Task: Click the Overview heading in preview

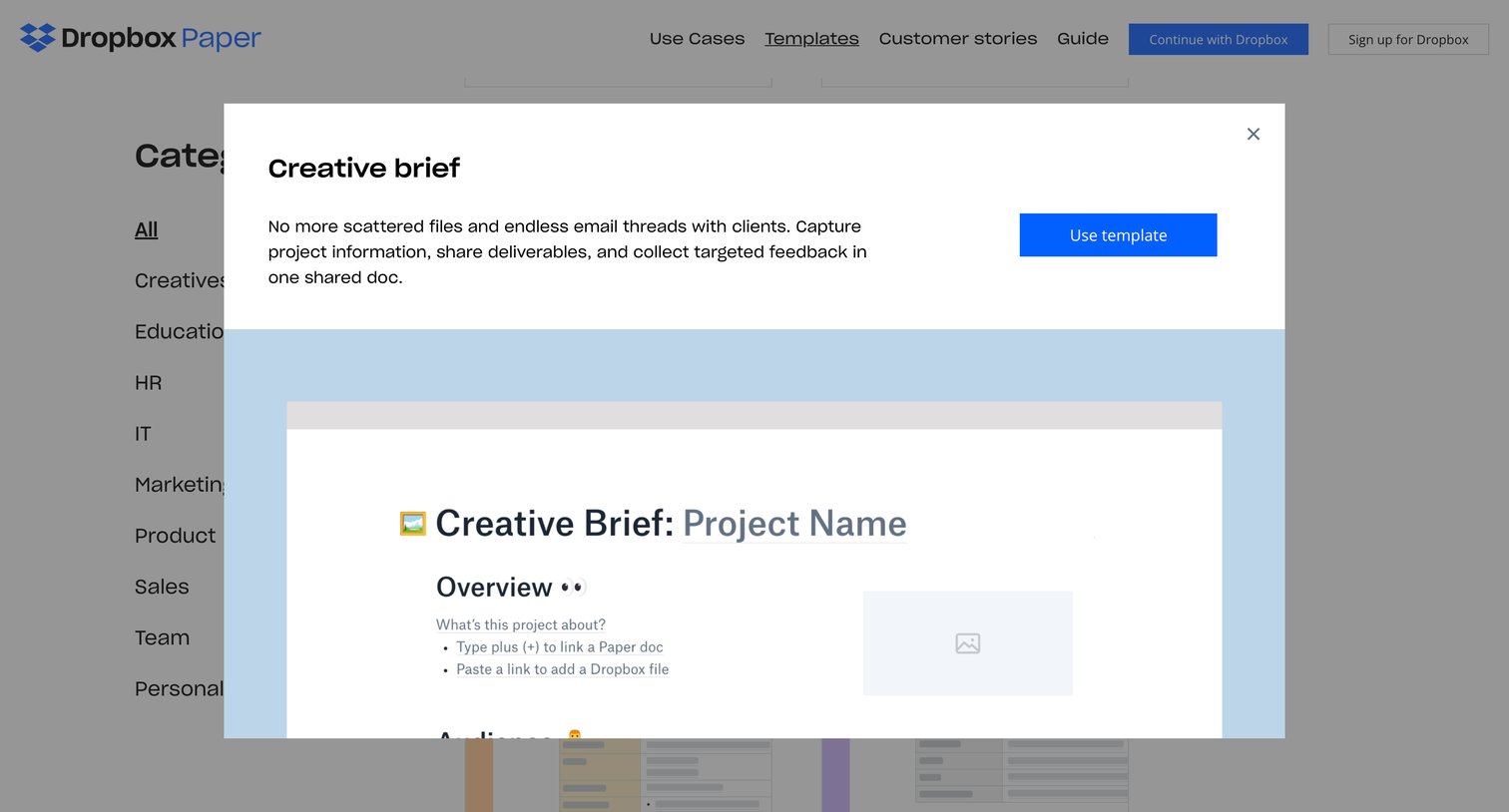Action: tap(494, 588)
